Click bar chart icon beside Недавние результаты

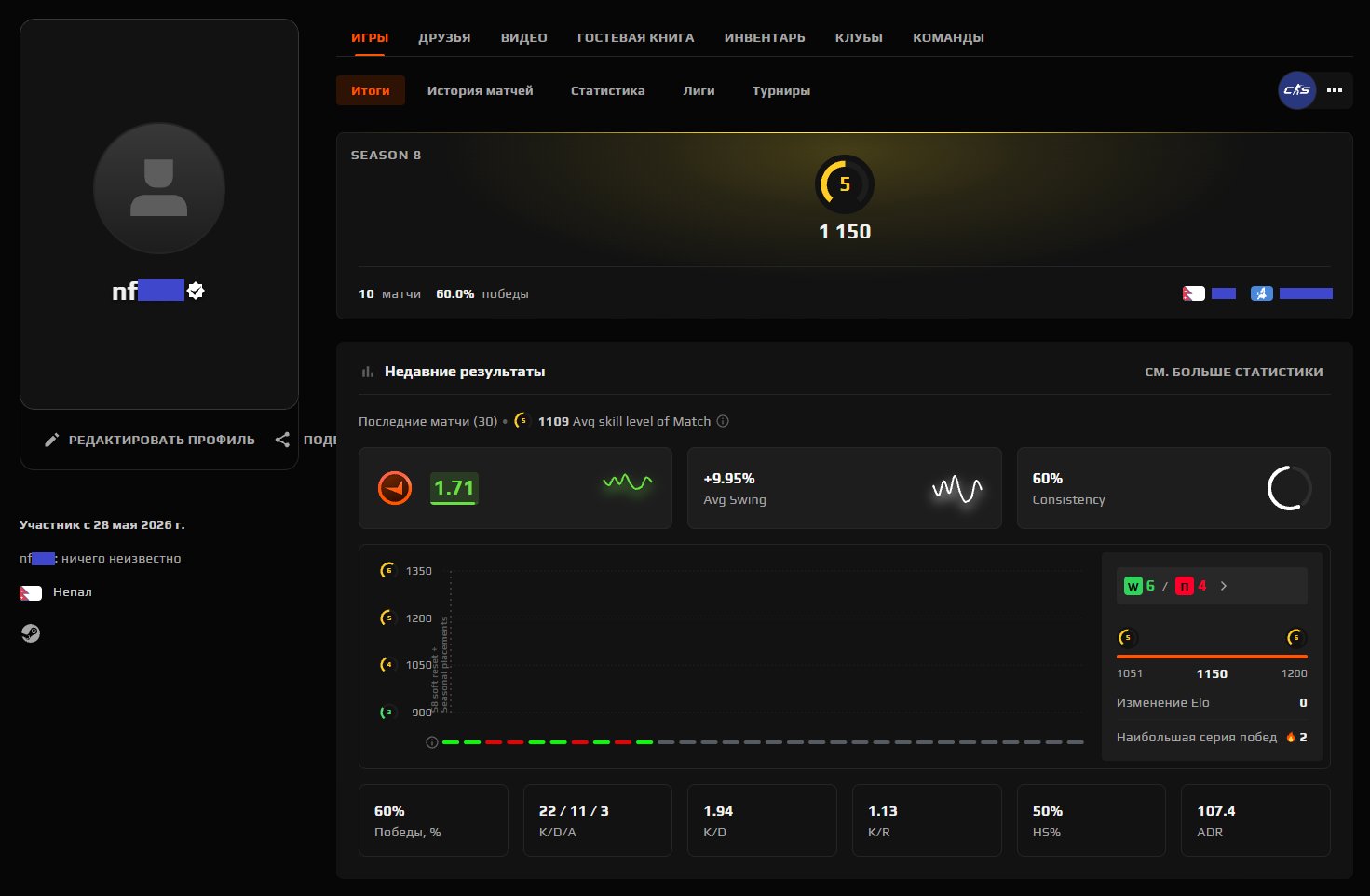[x=368, y=372]
